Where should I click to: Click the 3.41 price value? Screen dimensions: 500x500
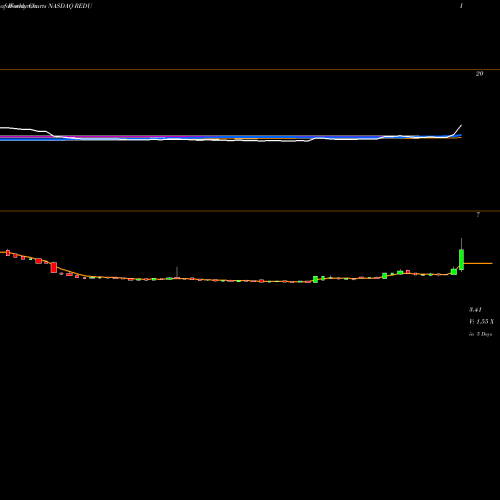point(475,310)
